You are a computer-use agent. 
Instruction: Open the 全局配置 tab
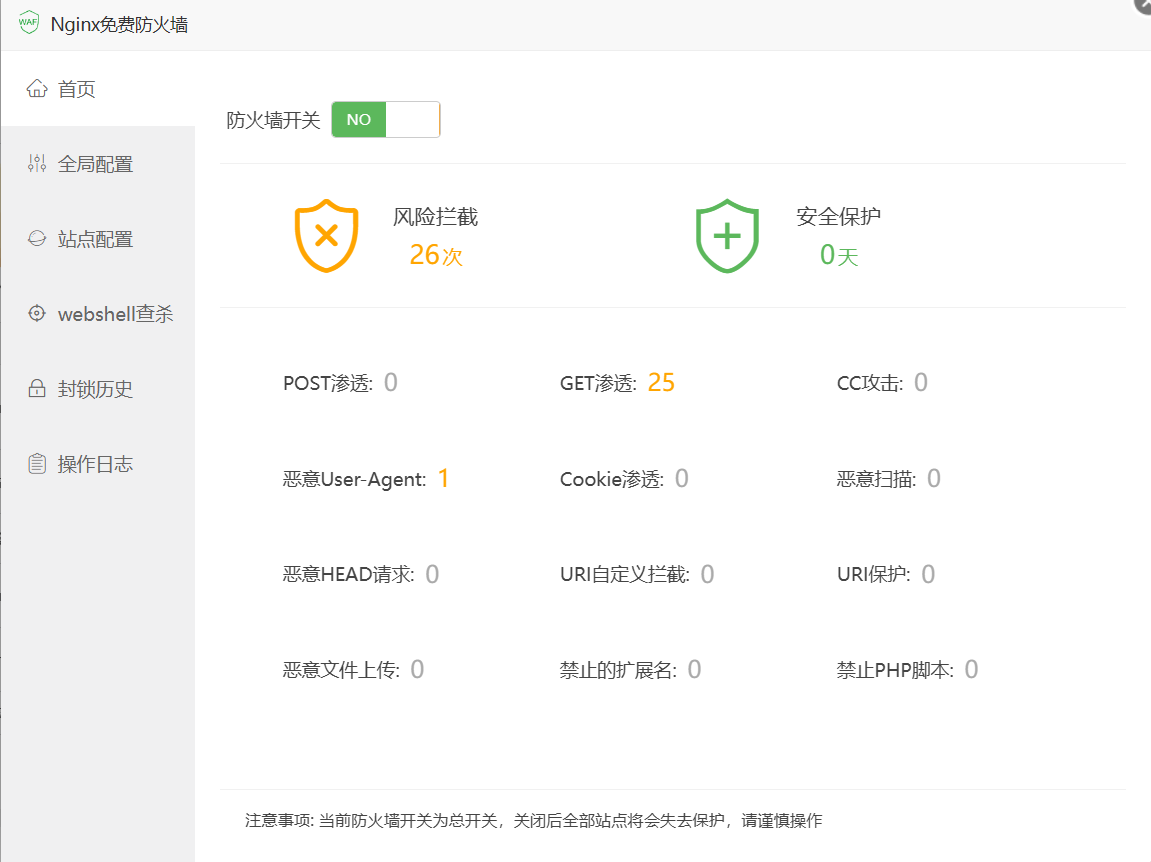point(95,164)
